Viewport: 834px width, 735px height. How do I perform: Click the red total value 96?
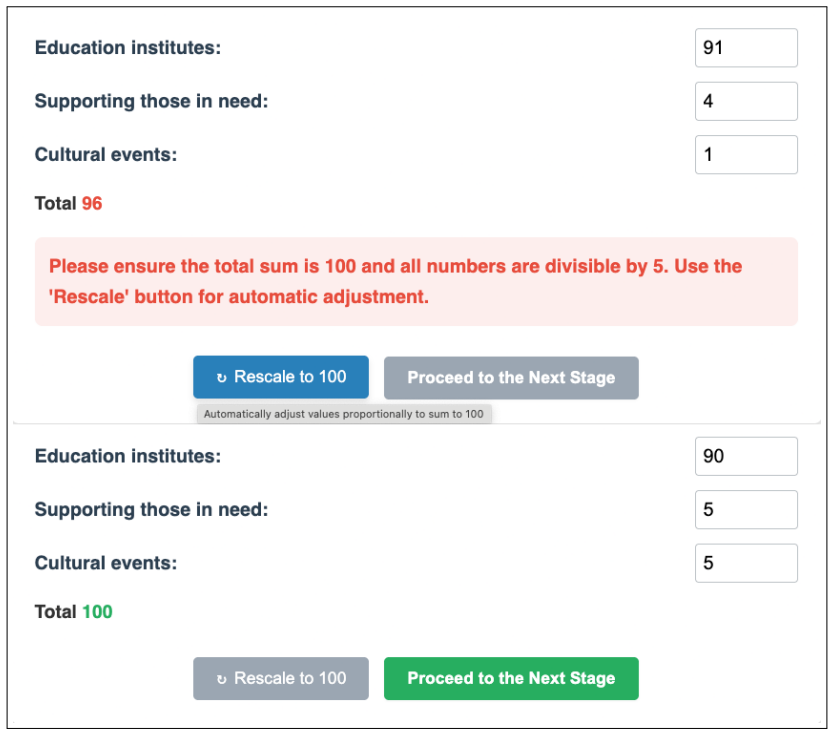pyautogui.click(x=92, y=203)
